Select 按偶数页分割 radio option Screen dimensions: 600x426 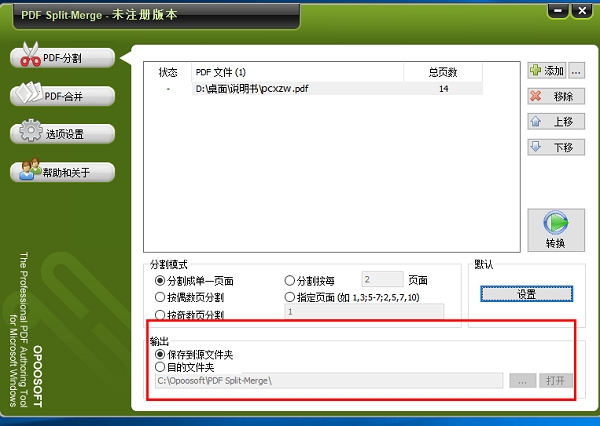[x=189, y=297]
